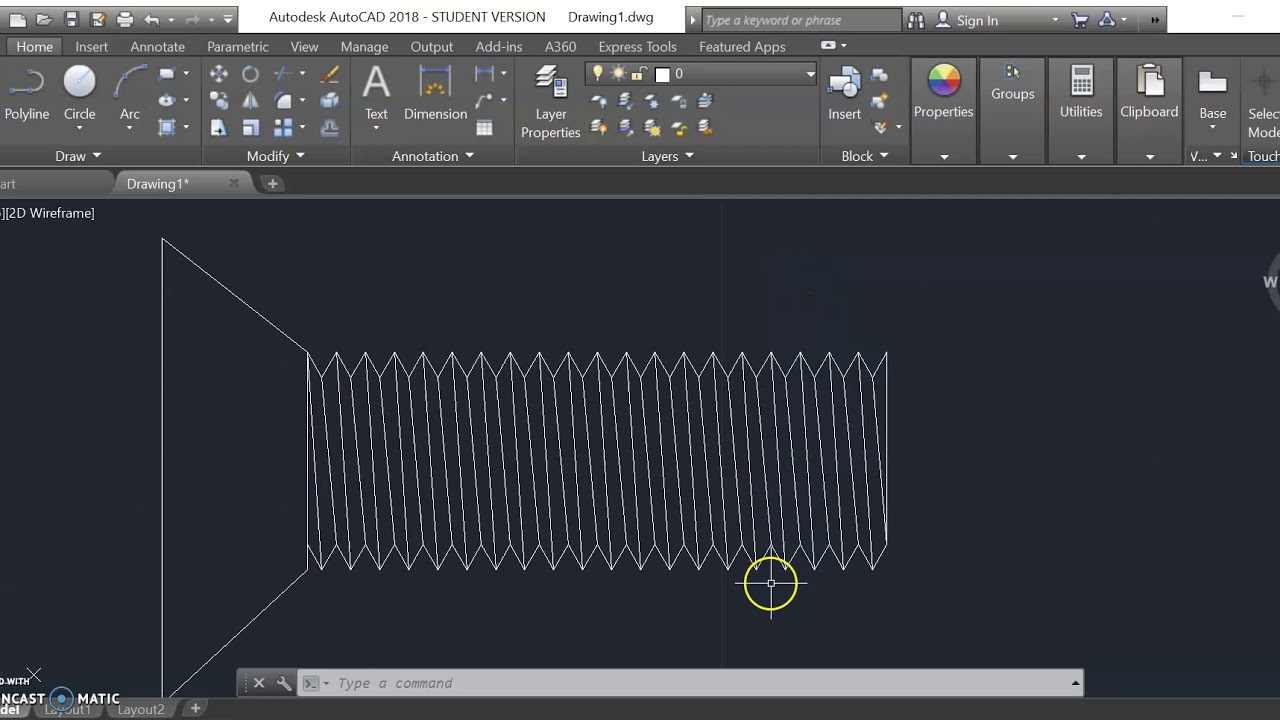Close the Drawing1 file tab
This screenshot has height=720, width=1280.
(x=234, y=183)
